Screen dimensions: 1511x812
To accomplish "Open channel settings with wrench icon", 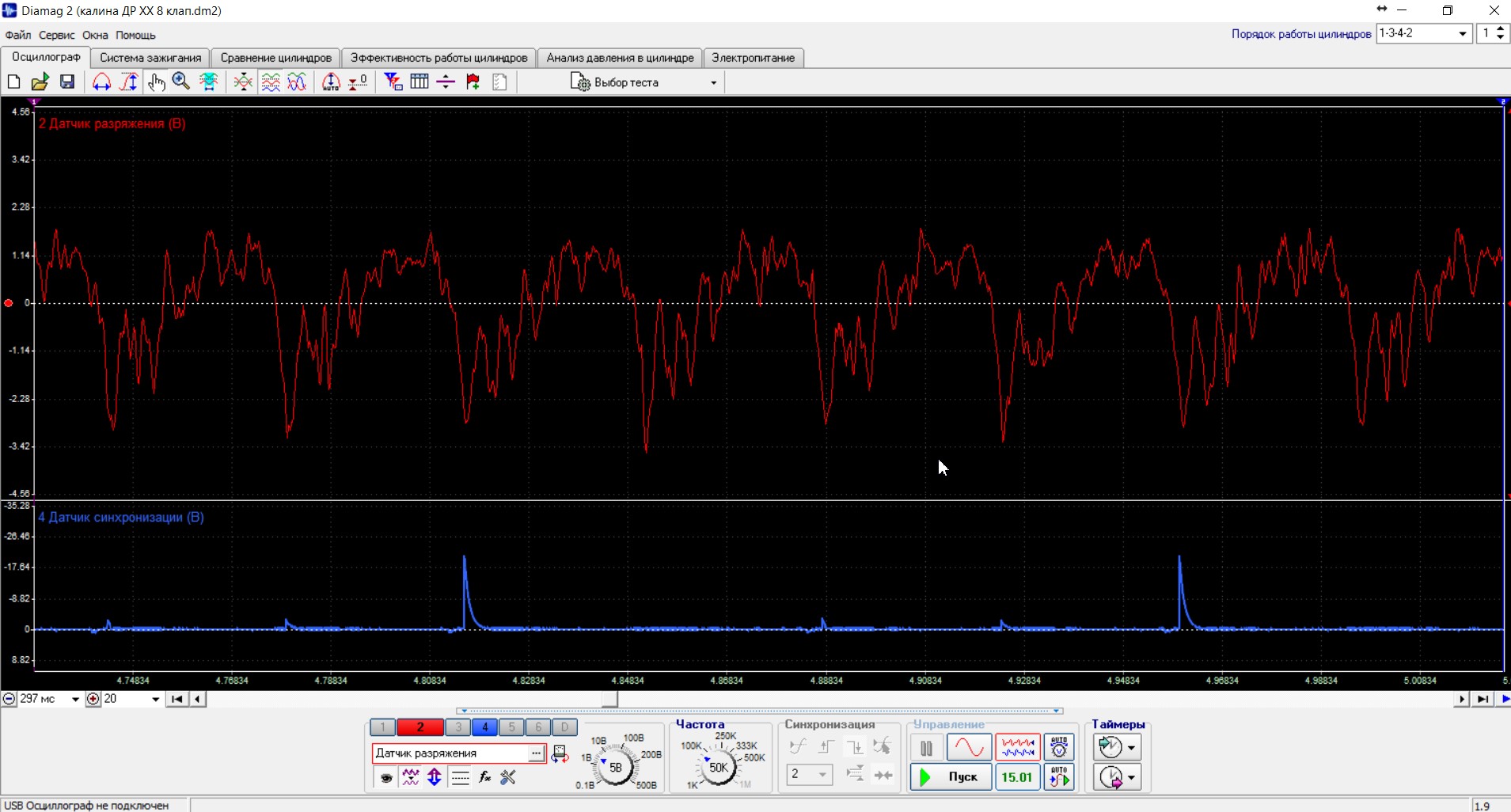I will (x=508, y=777).
